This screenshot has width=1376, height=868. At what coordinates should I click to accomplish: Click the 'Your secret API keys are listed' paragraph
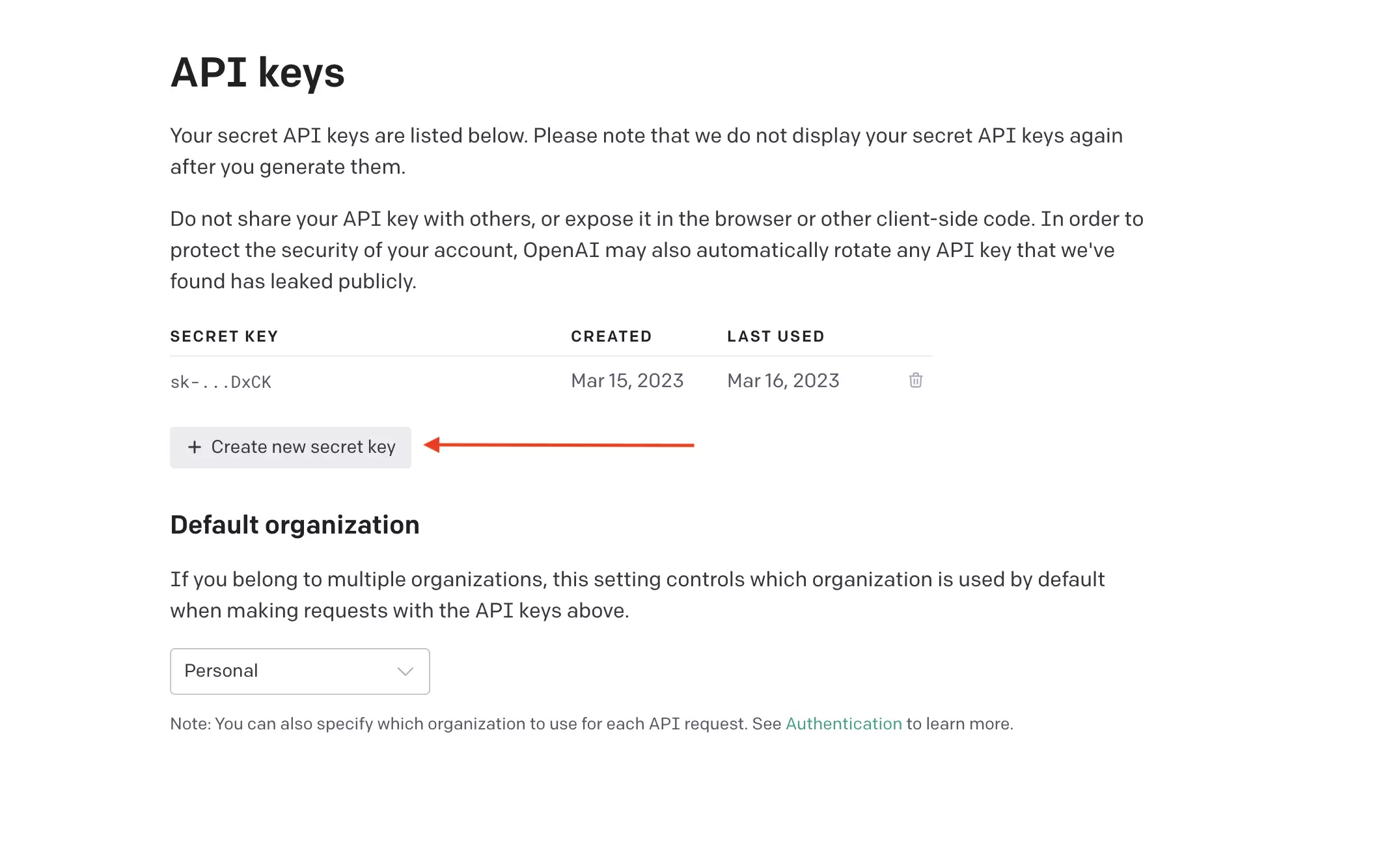(x=646, y=152)
